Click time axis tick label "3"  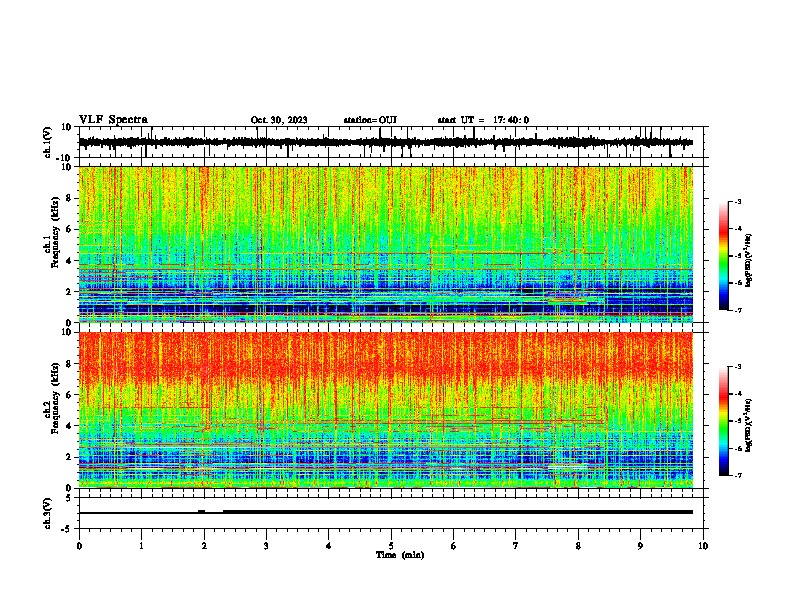click(266, 546)
